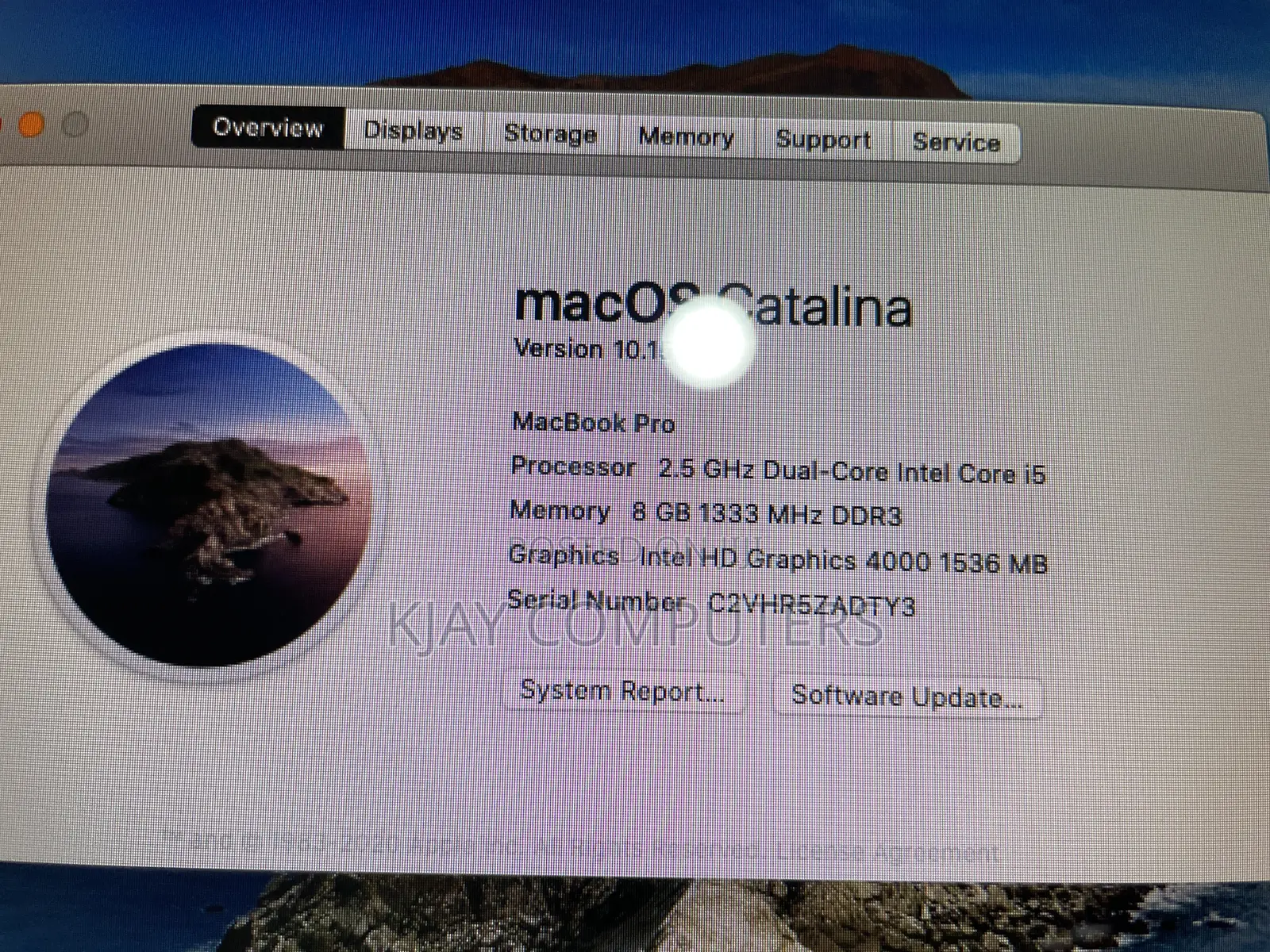Select 'Intel HD Graphics 4000 1536 MB' text
Viewport: 1270px width, 952px height.
844,562
